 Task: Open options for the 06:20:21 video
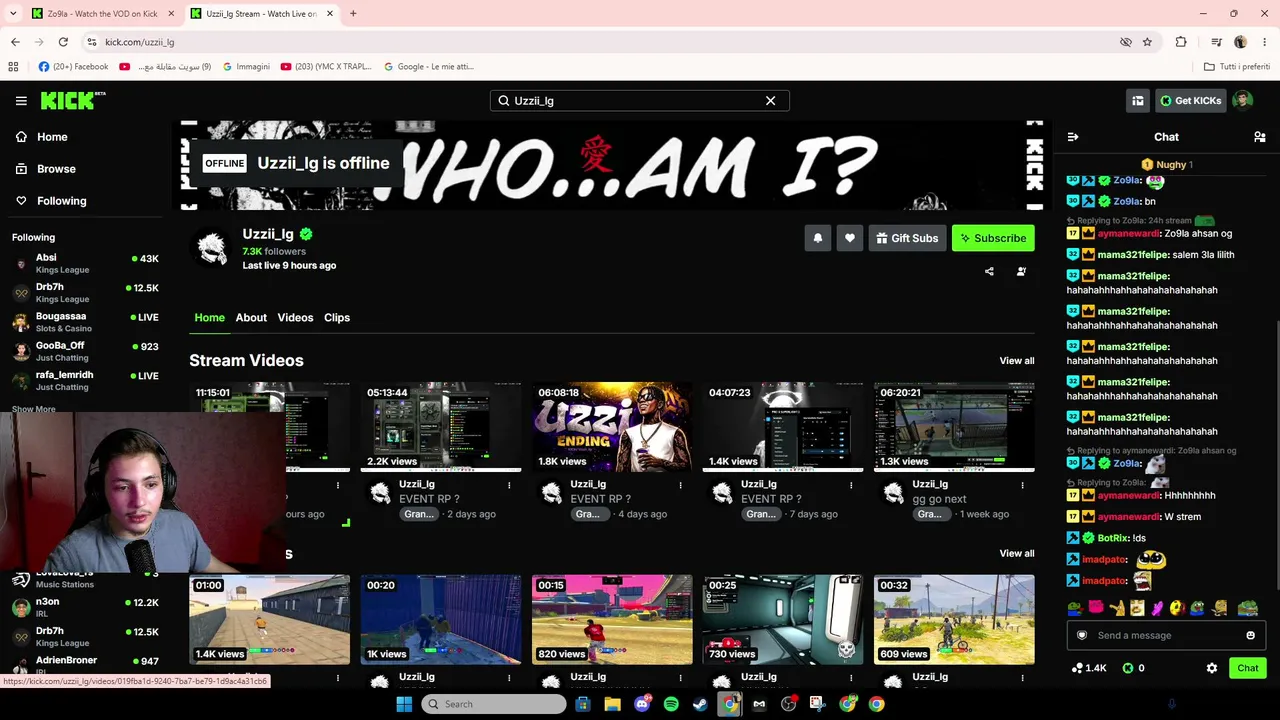pos(1022,486)
